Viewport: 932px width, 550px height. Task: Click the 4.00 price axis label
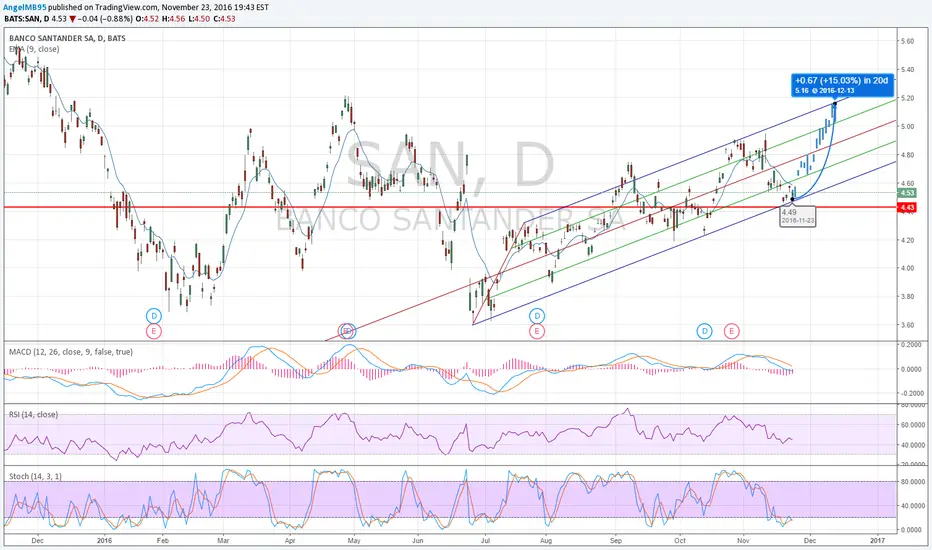tap(907, 268)
